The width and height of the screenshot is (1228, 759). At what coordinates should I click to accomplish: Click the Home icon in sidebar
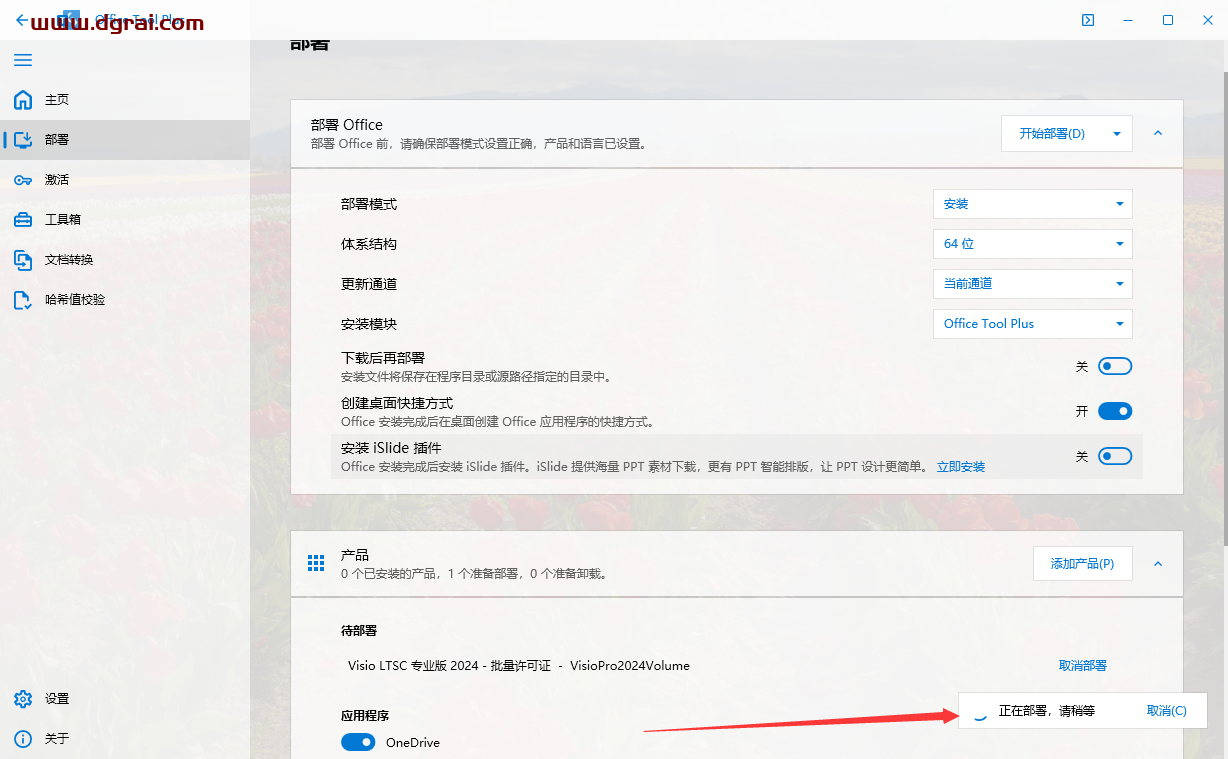[x=23, y=100]
